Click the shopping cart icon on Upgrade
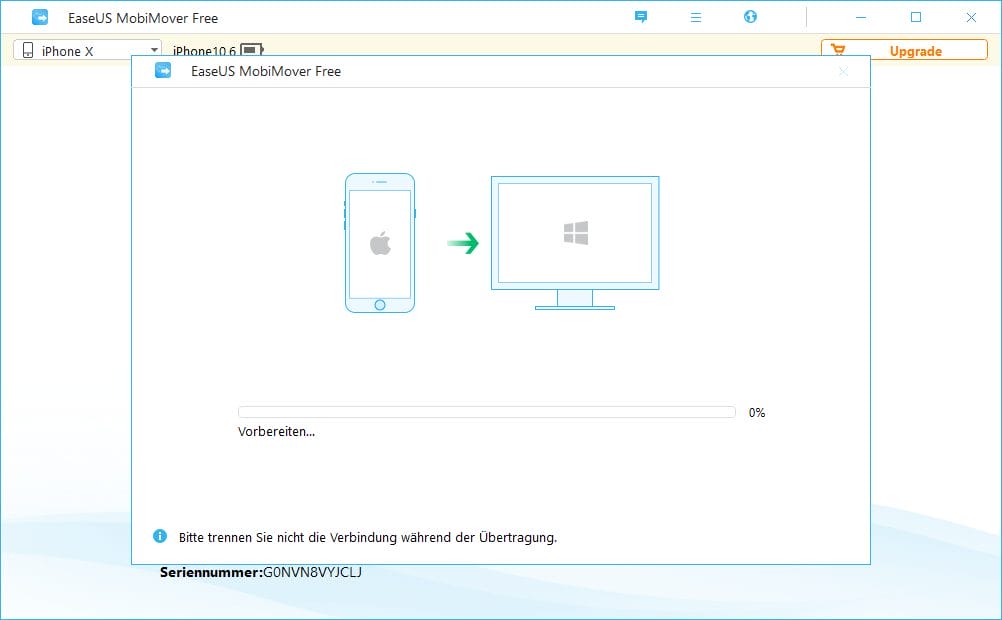 [x=839, y=51]
